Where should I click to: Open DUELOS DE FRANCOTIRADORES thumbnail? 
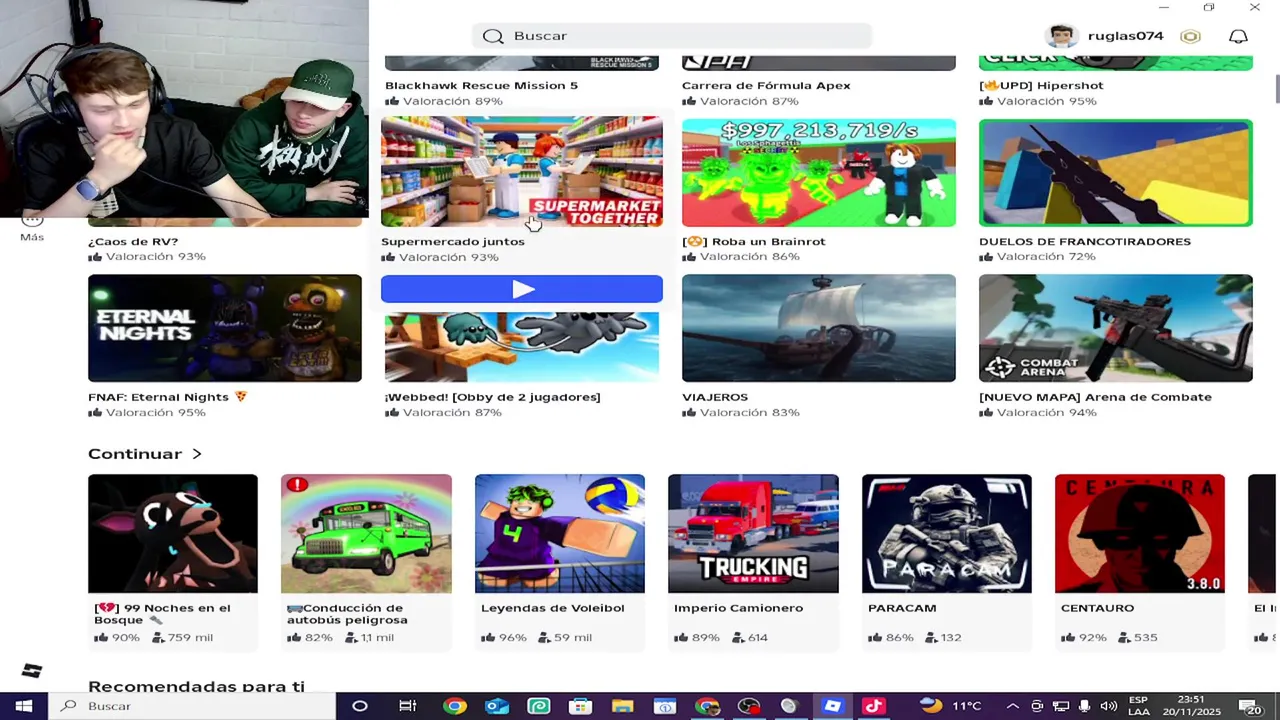click(1116, 173)
